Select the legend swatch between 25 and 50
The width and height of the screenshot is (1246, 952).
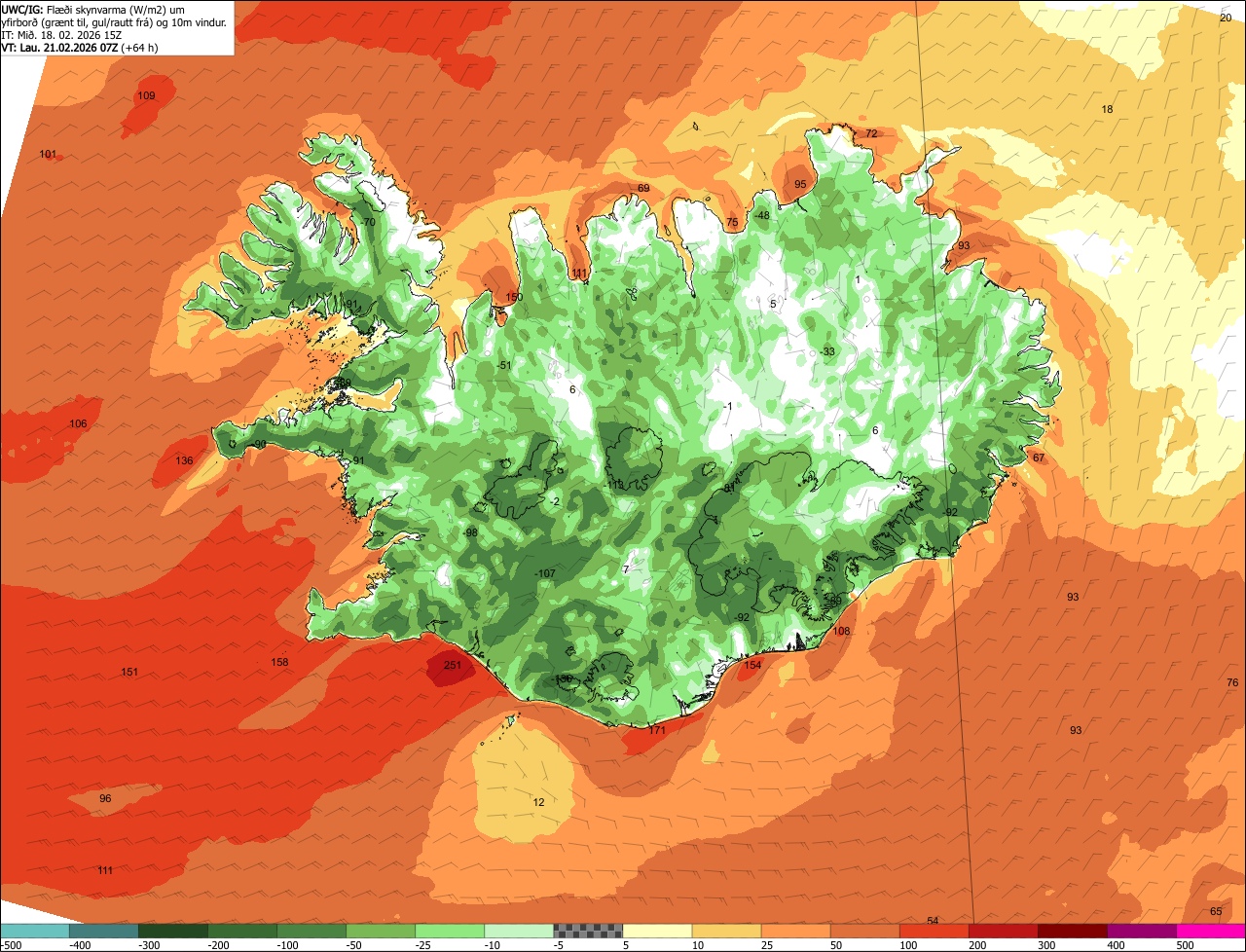[795, 931]
